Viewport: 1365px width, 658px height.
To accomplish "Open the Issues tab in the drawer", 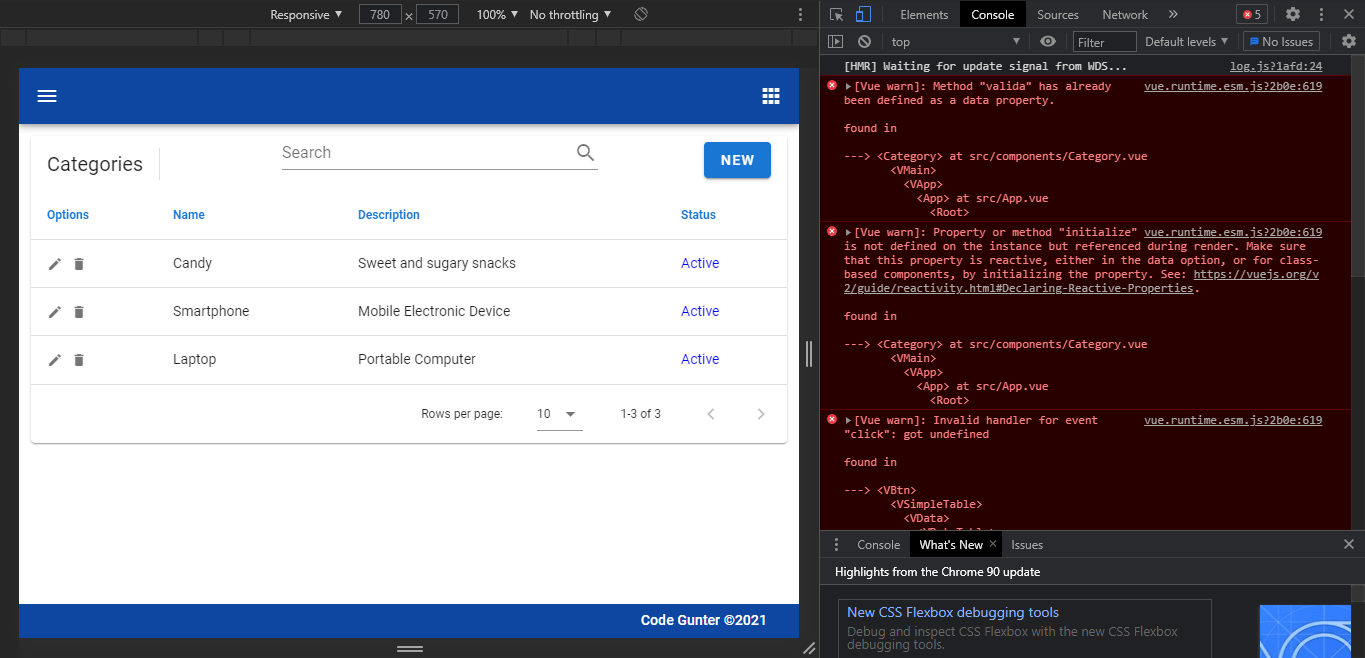I will [x=1027, y=544].
